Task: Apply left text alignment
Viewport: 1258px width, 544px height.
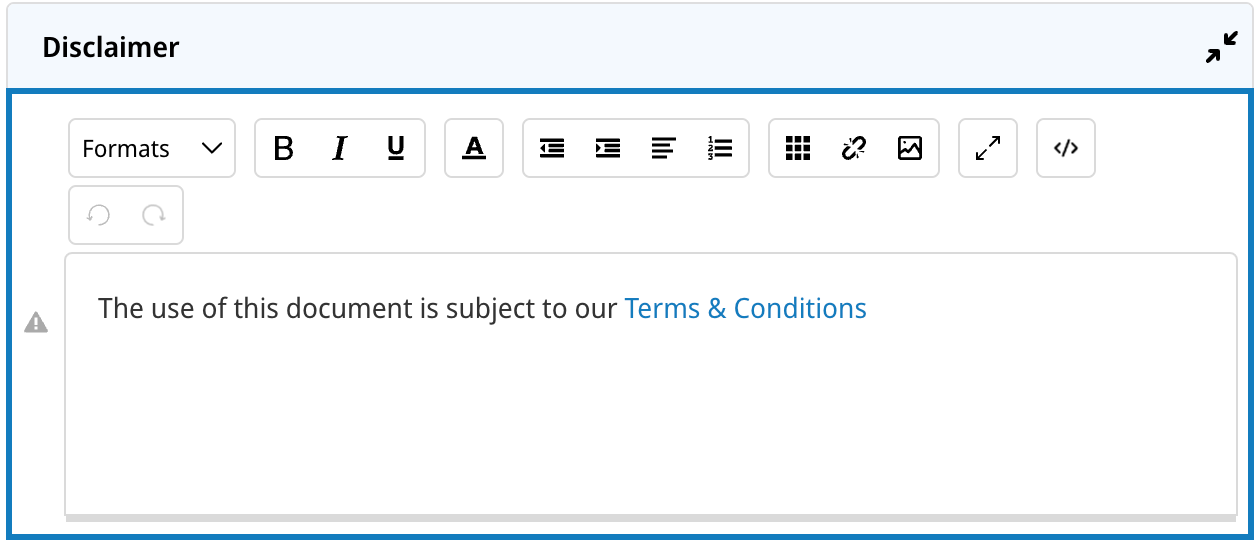Action: pyautogui.click(x=663, y=149)
